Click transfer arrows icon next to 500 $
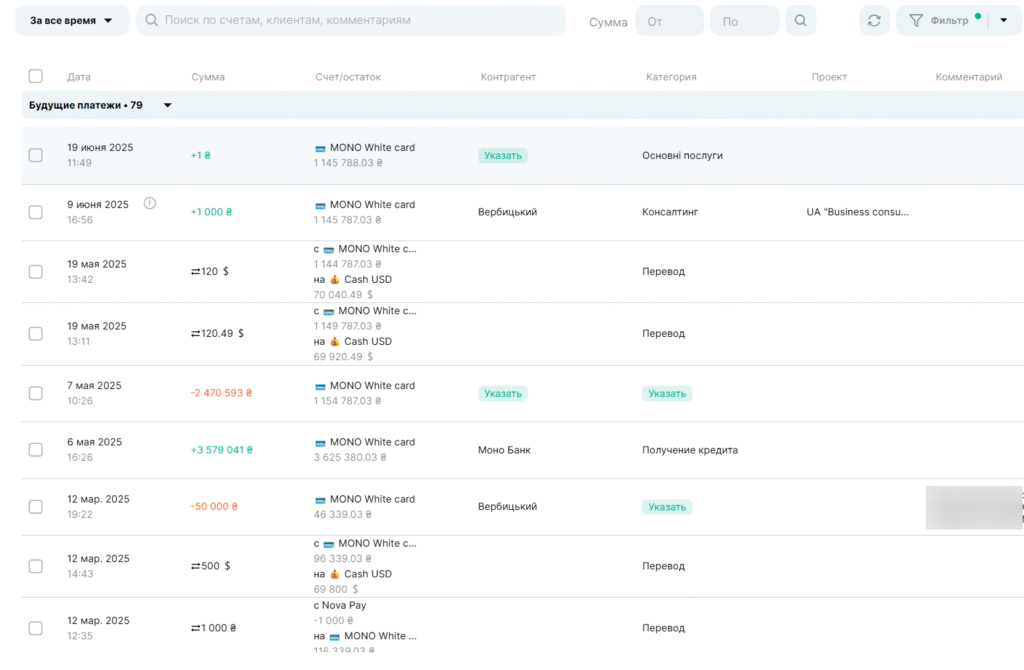Image resolution: width=1024 pixels, height=670 pixels. click(x=196, y=566)
